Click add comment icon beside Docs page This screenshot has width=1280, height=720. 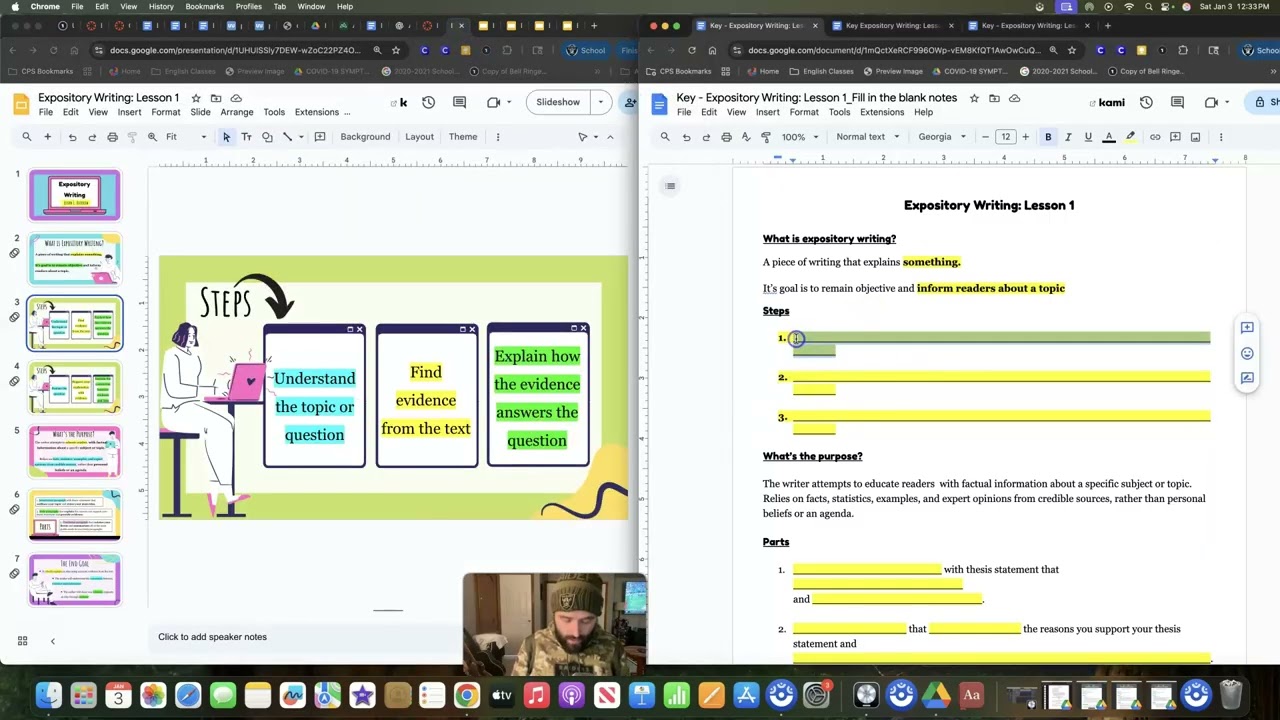click(x=1247, y=328)
